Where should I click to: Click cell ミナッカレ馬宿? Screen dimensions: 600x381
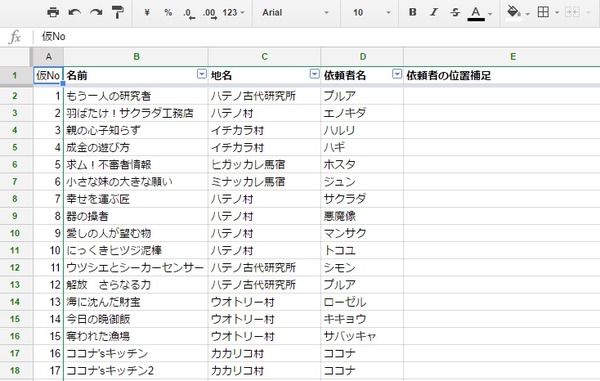click(264, 182)
